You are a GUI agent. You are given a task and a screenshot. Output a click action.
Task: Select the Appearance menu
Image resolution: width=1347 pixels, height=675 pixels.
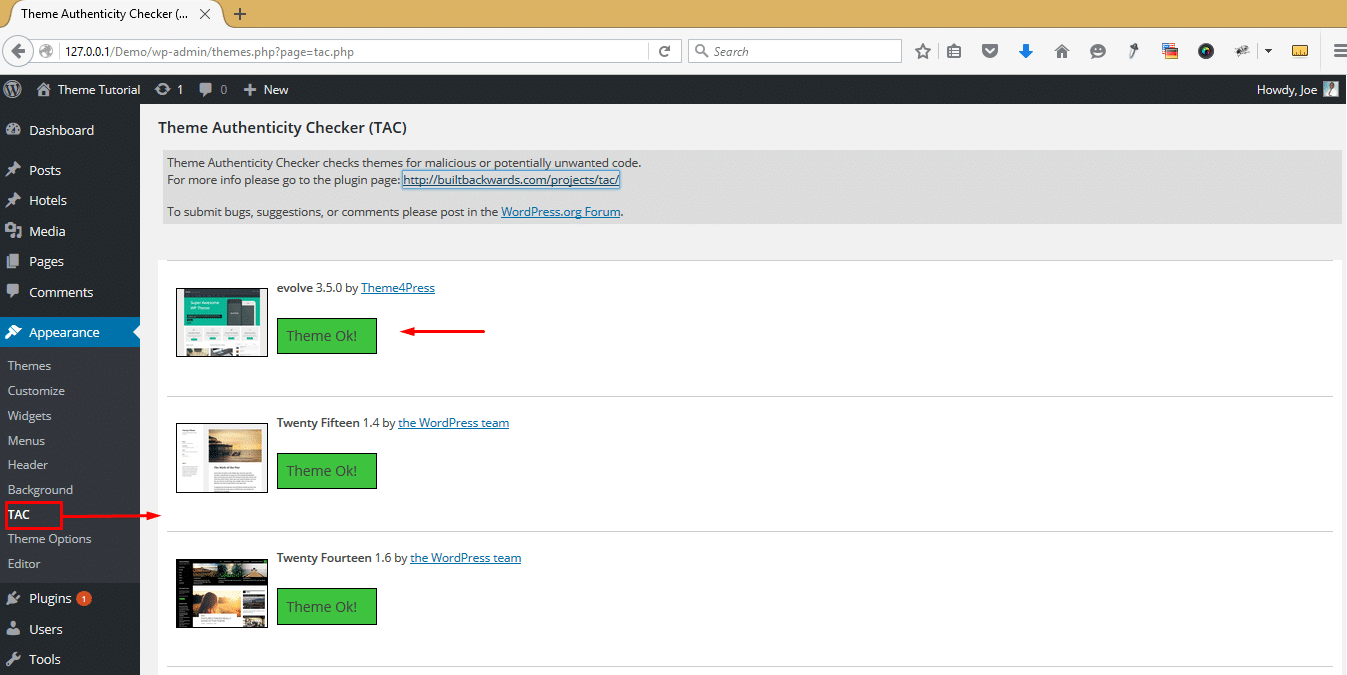[70, 332]
